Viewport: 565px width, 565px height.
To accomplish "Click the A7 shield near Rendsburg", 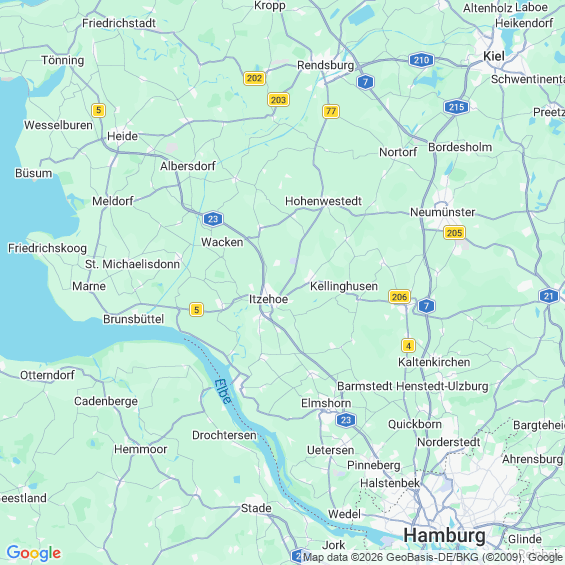I will pos(365,82).
